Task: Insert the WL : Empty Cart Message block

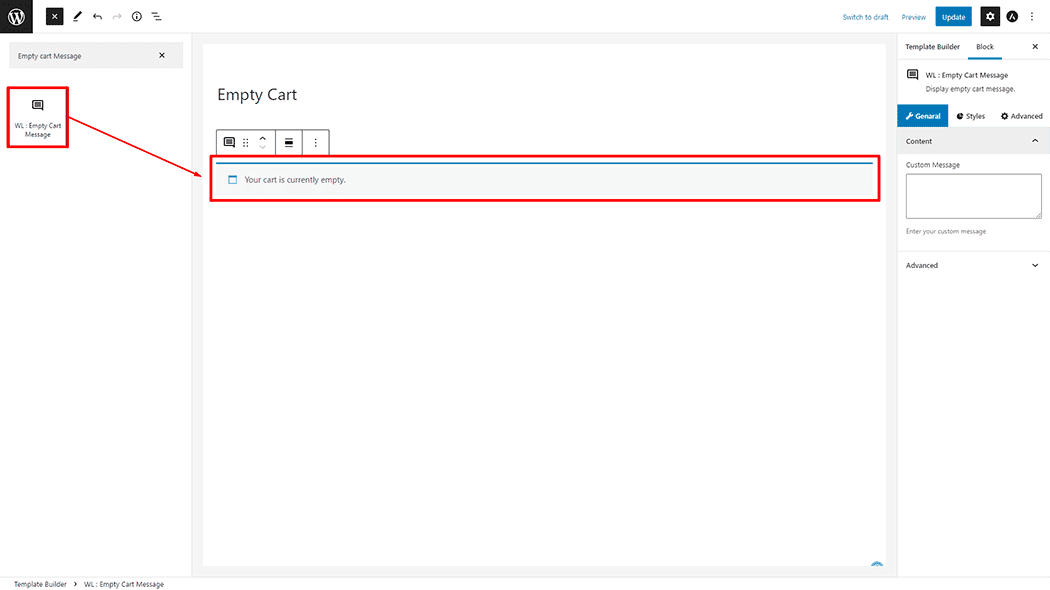Action: (x=38, y=117)
